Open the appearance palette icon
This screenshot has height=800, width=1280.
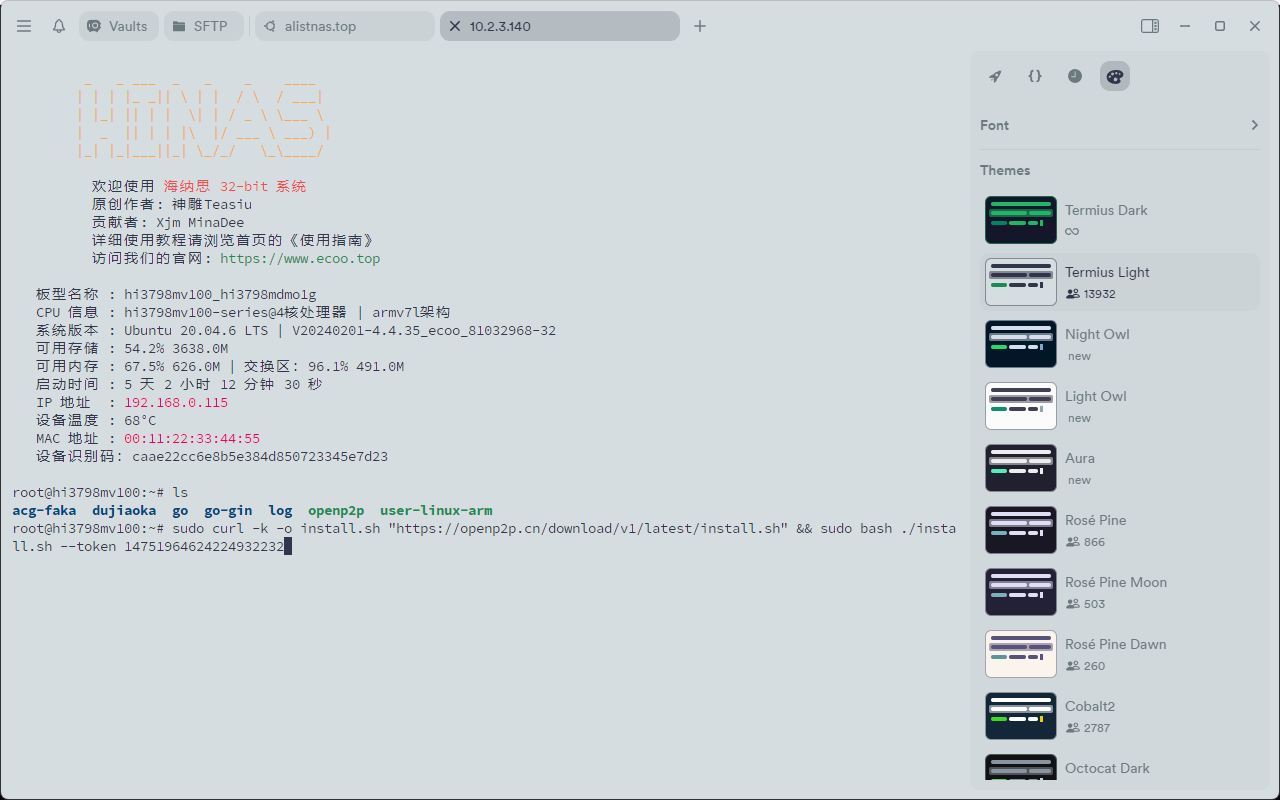tap(1115, 76)
